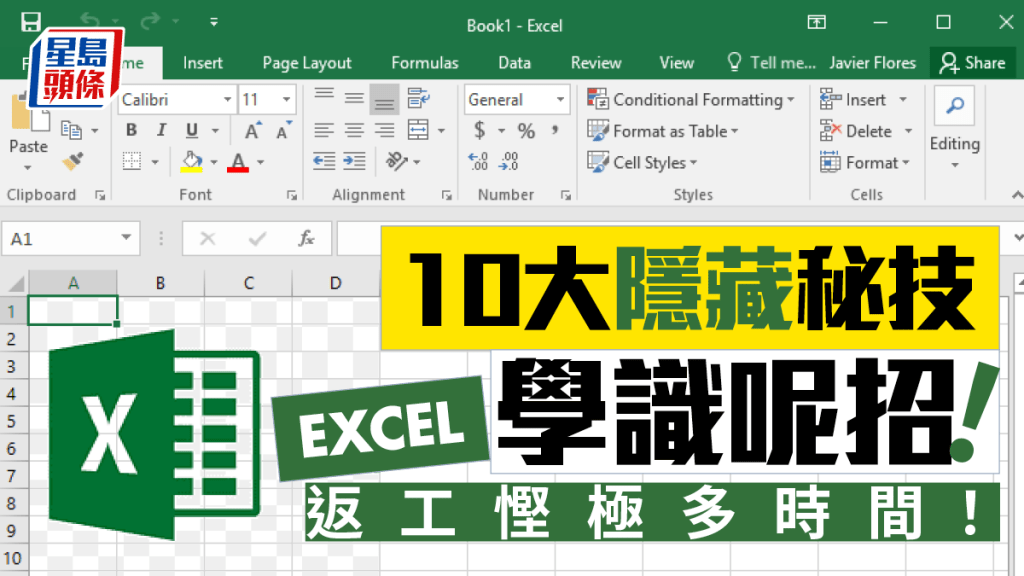Open the View tab
The height and width of the screenshot is (576, 1024).
click(677, 63)
